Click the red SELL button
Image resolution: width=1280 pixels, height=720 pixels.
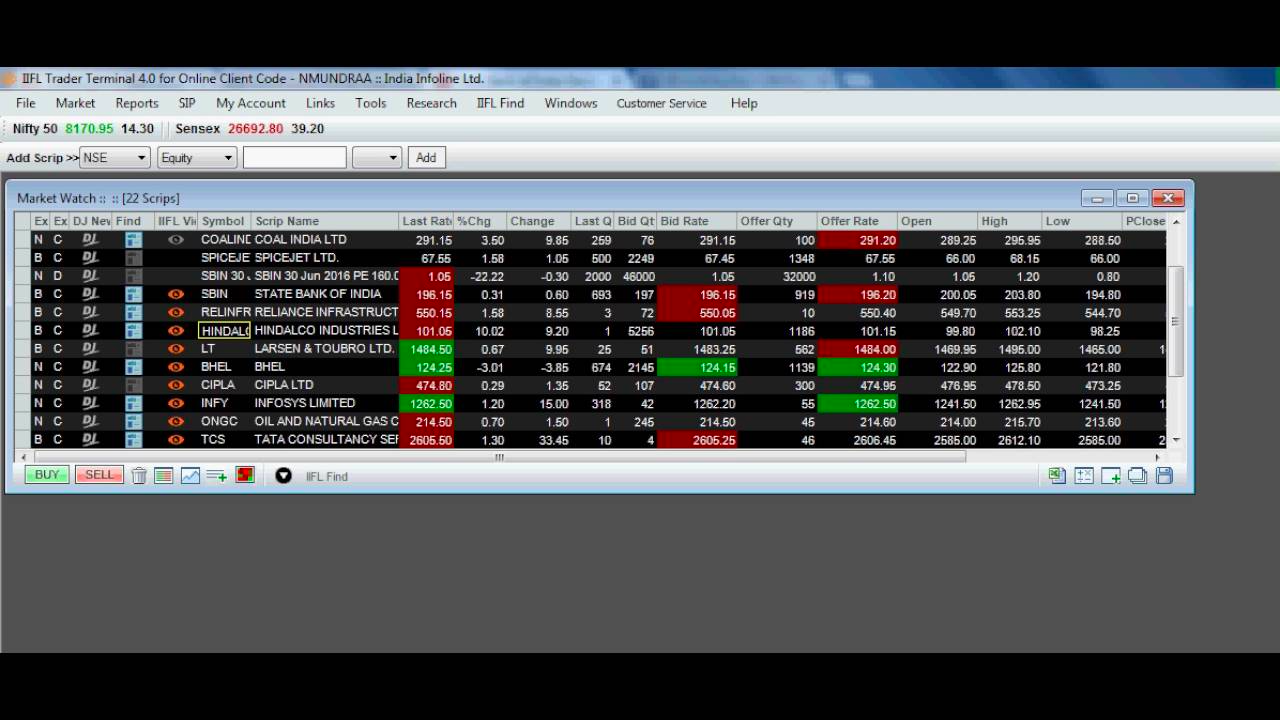[99, 475]
